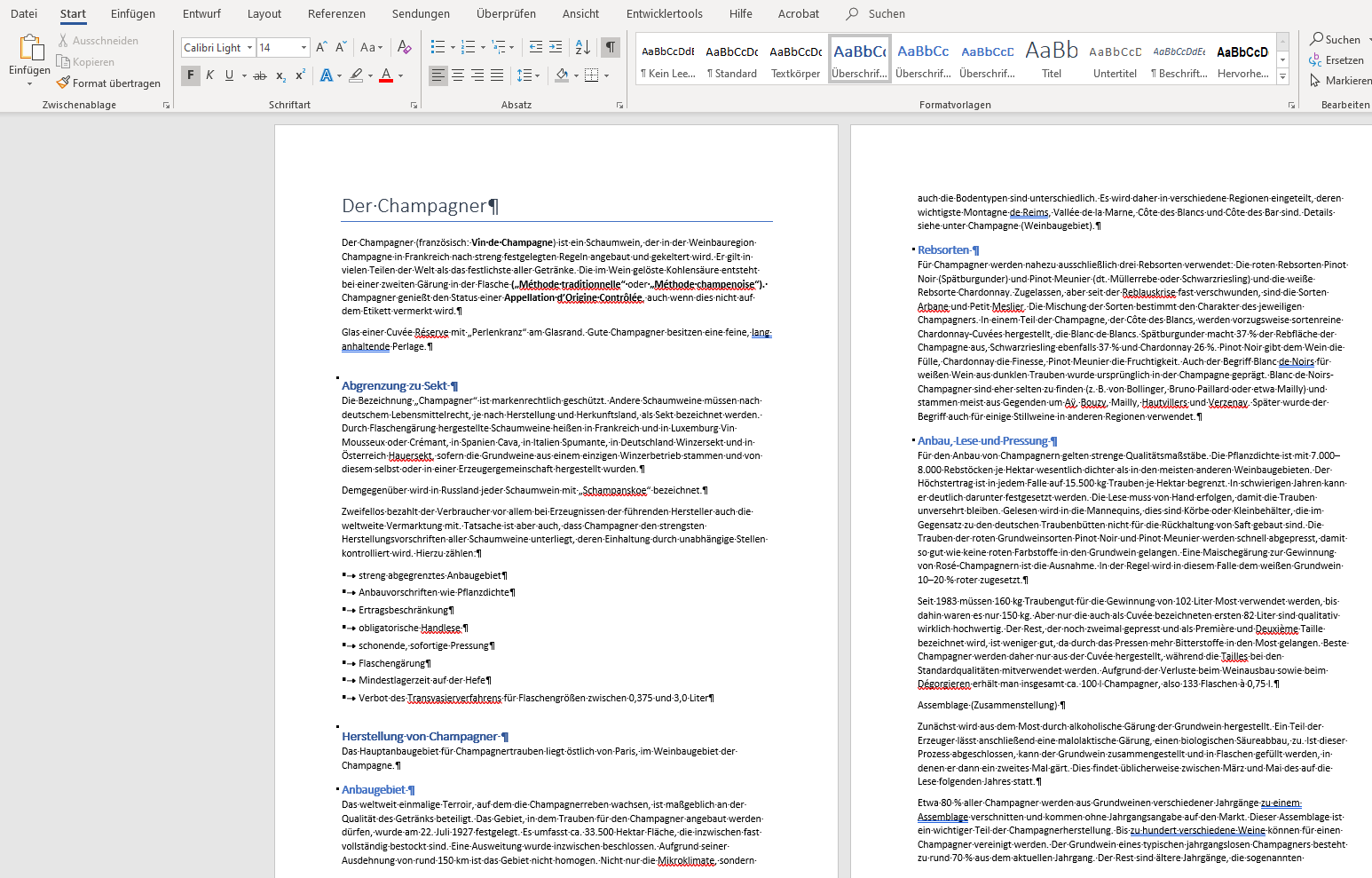The width and height of the screenshot is (1372, 878).
Task: Apply strikethrough to the text
Action: tap(259, 76)
